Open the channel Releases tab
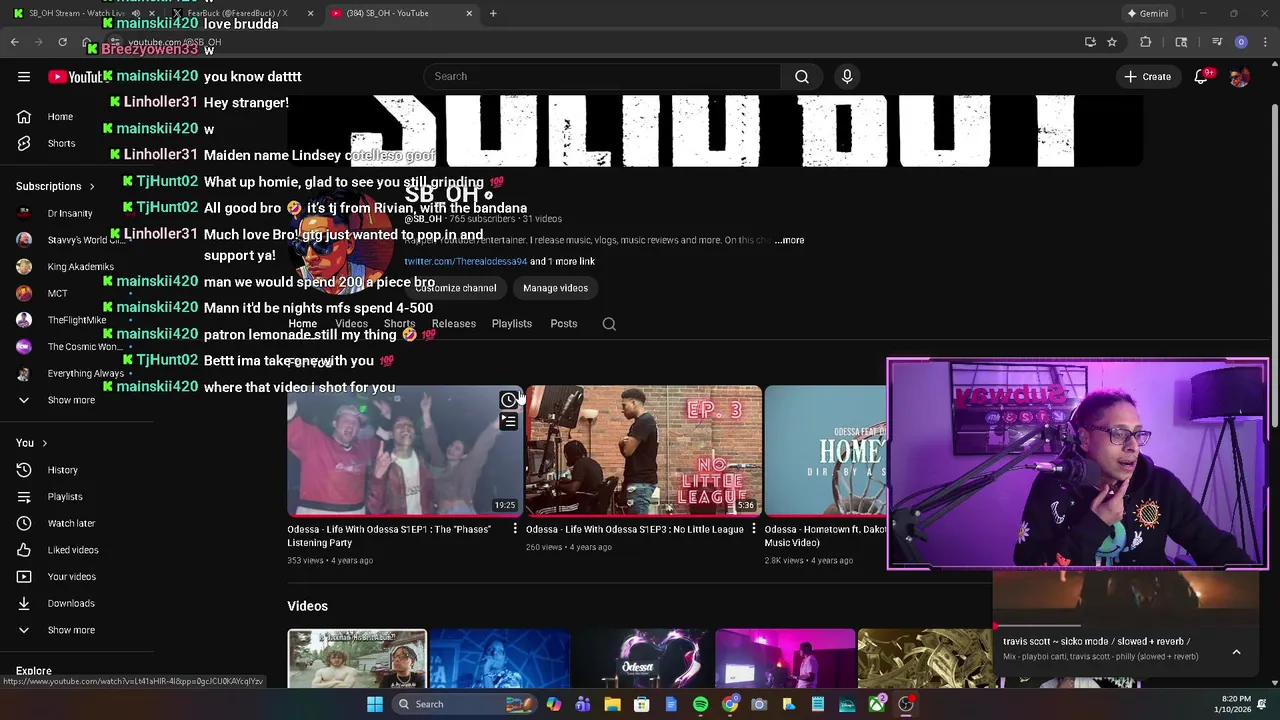The image size is (1280, 720). (x=453, y=324)
